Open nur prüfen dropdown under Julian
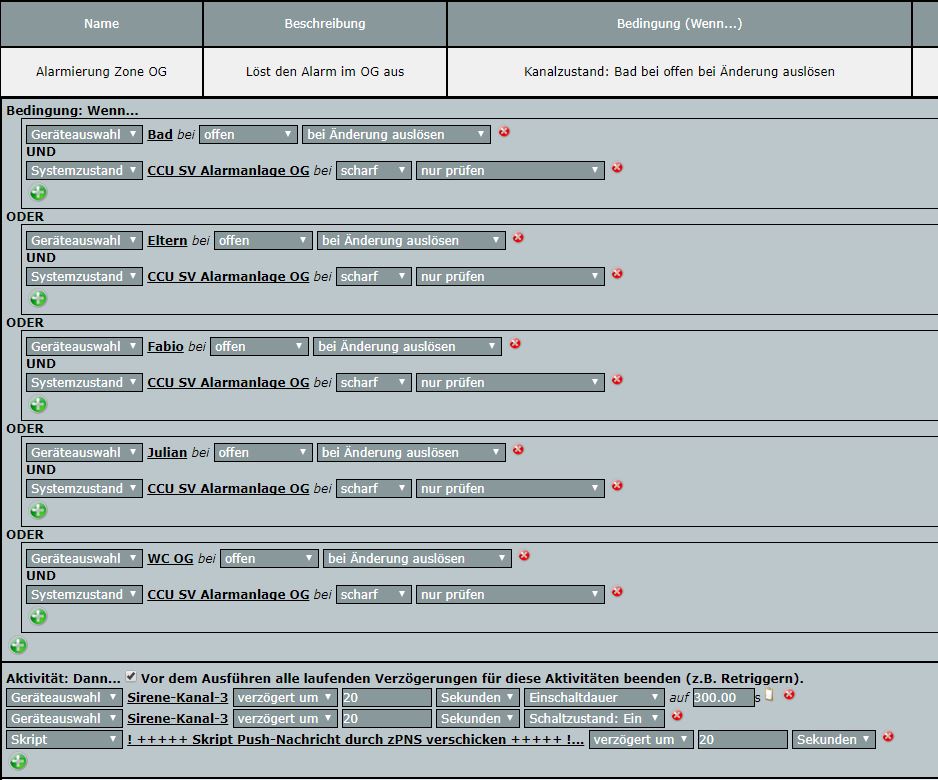938x780 pixels. 510,488
